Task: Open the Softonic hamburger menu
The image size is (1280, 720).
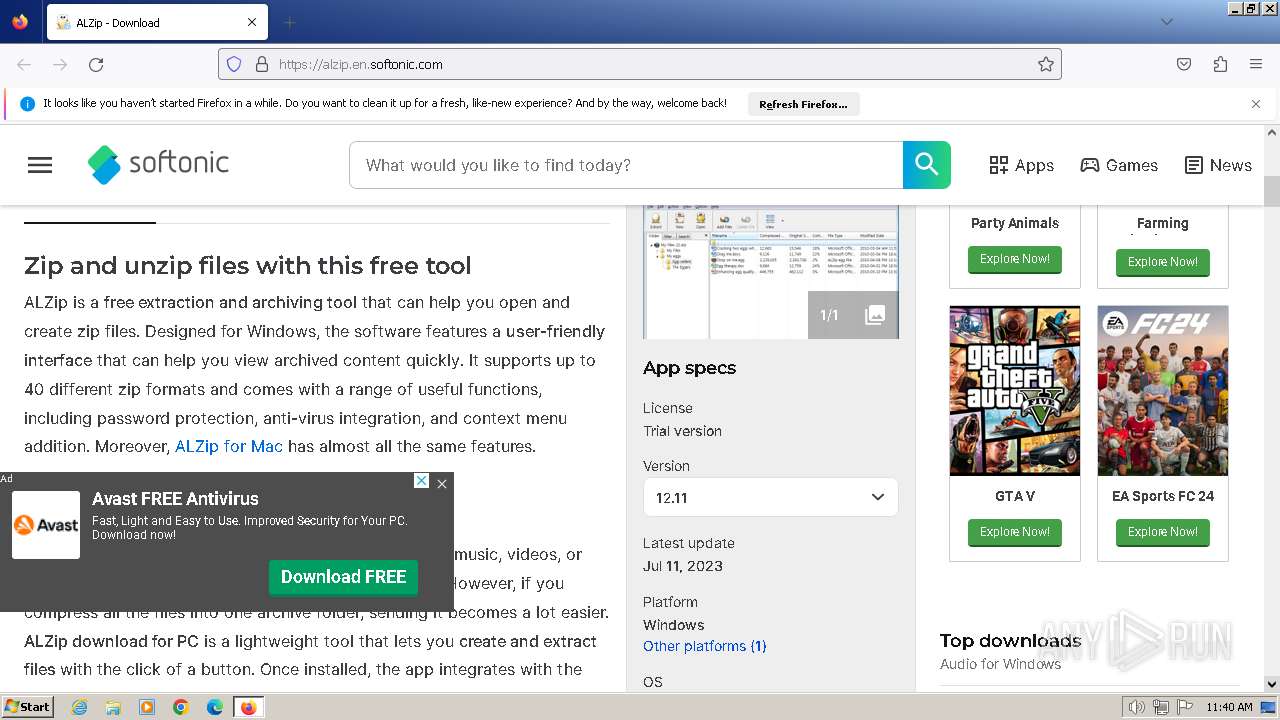Action: click(40, 165)
